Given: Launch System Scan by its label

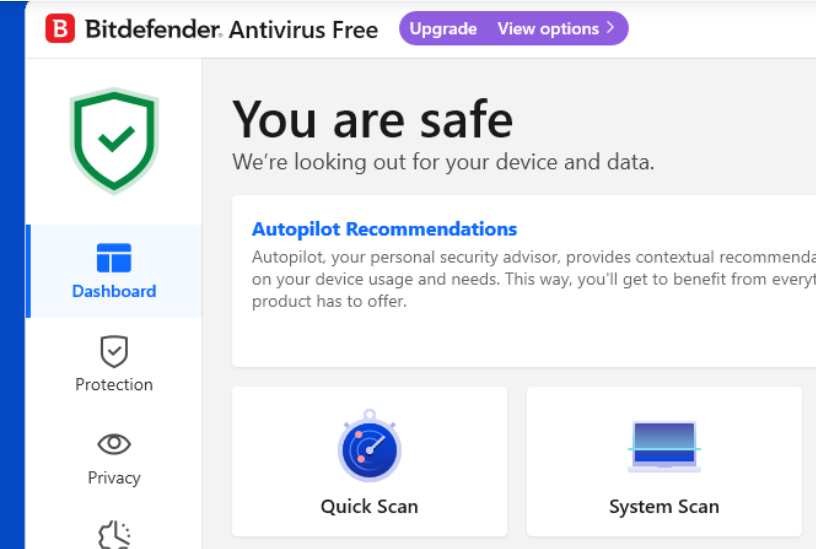Looking at the screenshot, I should 664,507.
